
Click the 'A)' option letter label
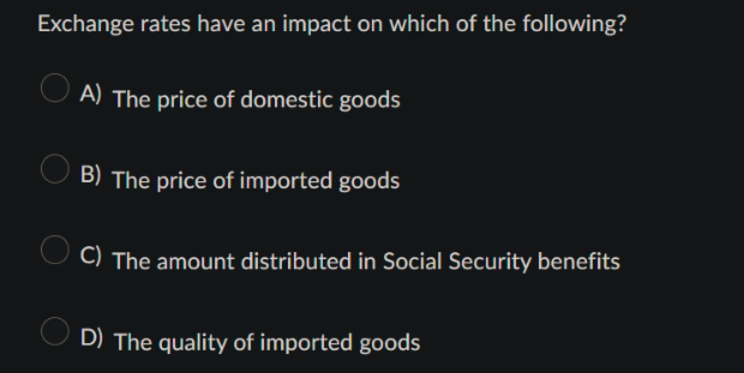91,93
